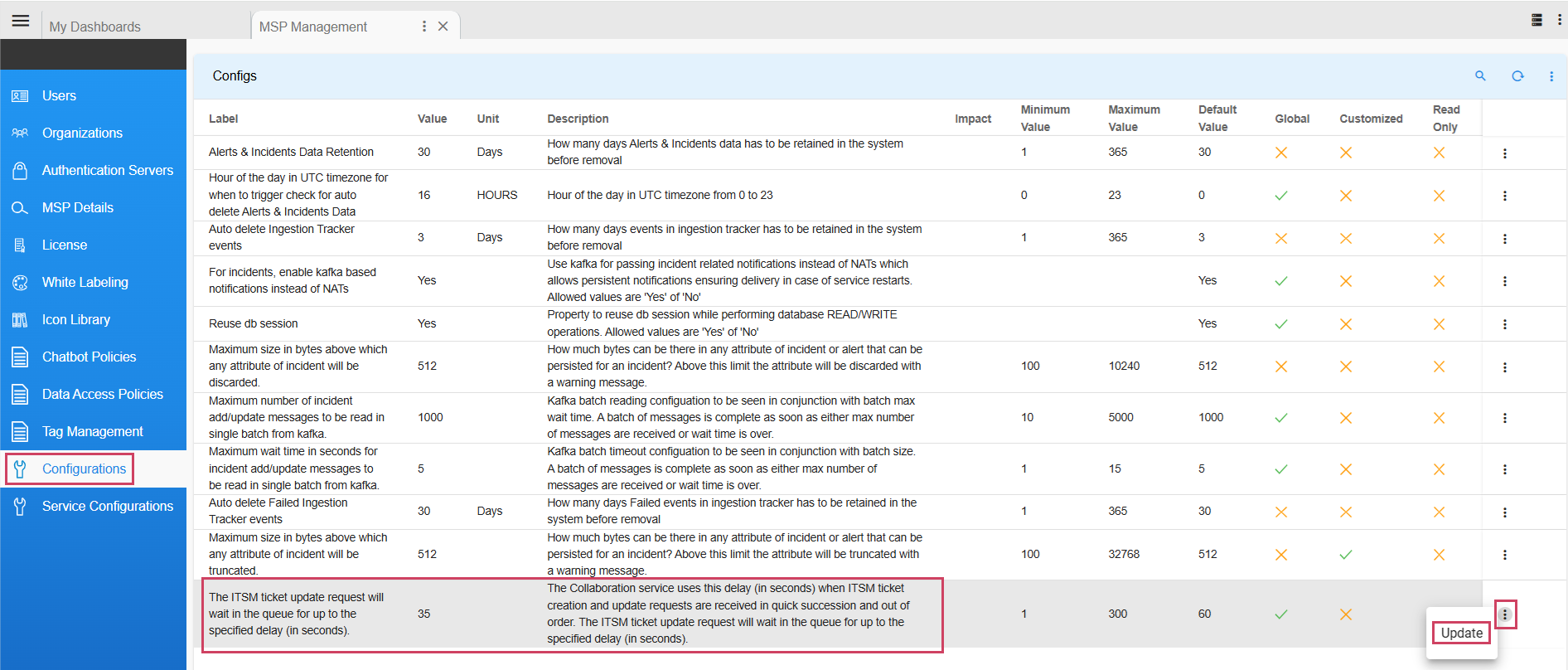The width and height of the screenshot is (1568, 670).
Task: Open row options for Alerts & Incidents Data Retention
Action: coord(1504,153)
